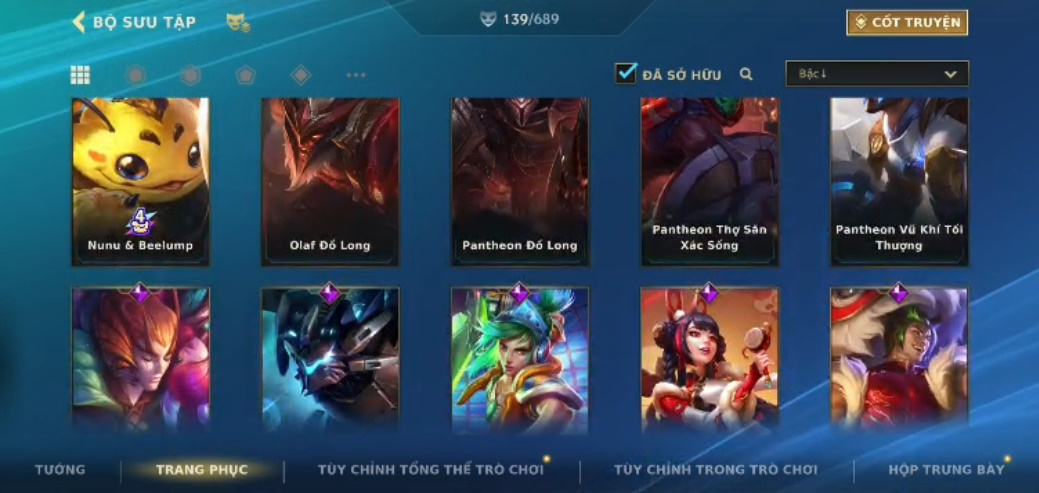The width and height of the screenshot is (1039, 493).
Task: Open more filters ellipsis icon
Action: coord(356,75)
